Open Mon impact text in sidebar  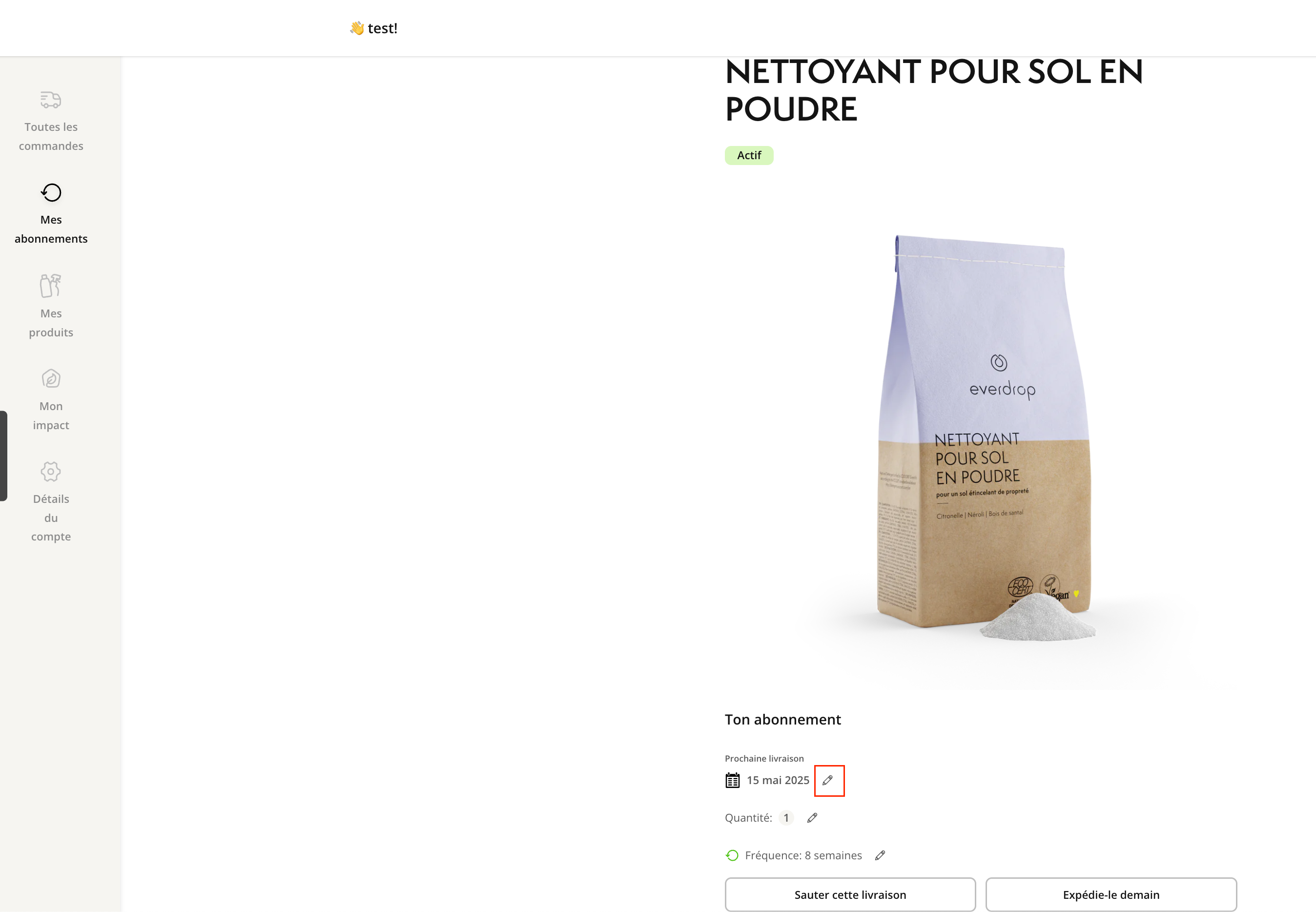51,415
